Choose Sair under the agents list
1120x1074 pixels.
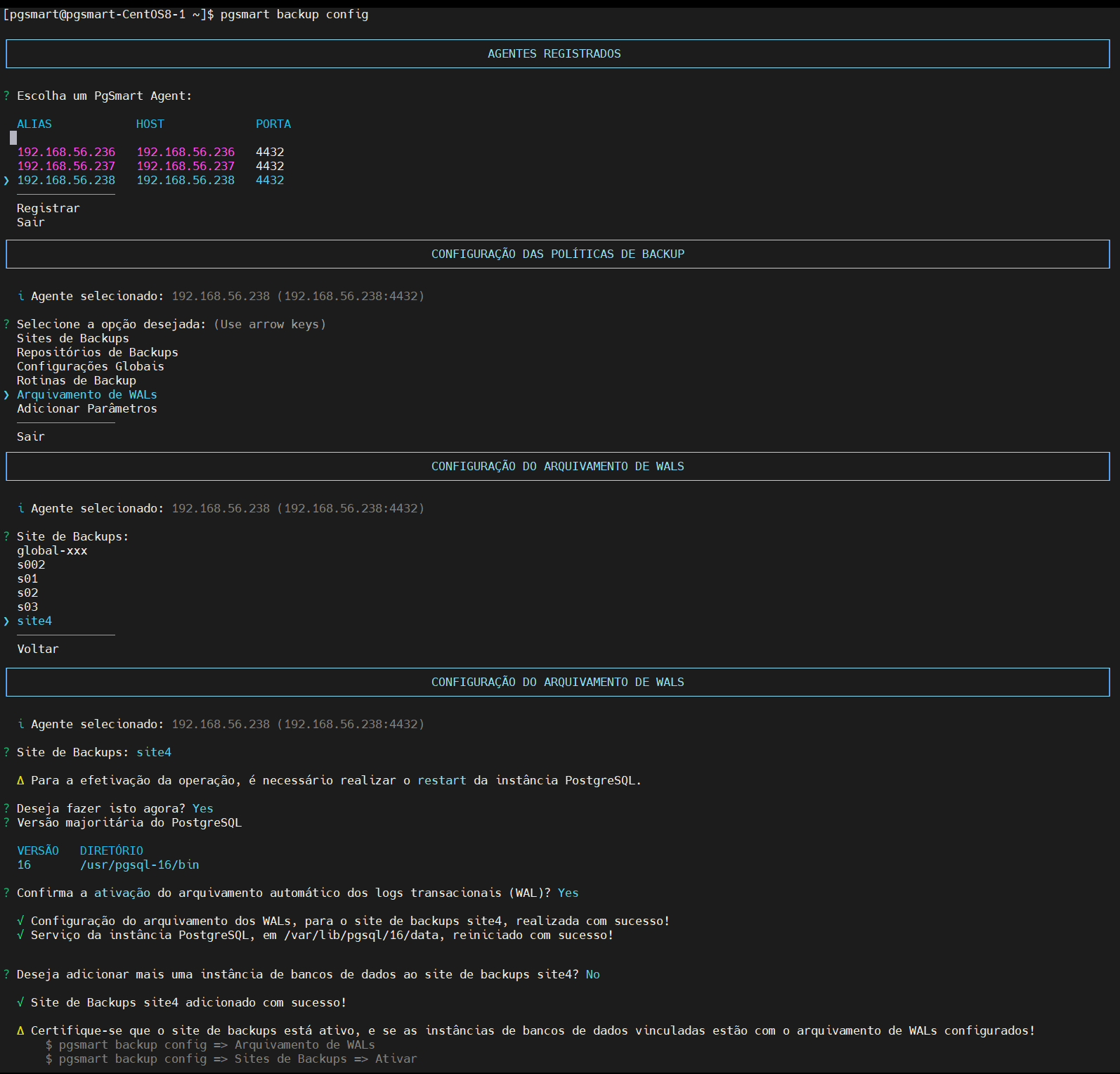31,222
